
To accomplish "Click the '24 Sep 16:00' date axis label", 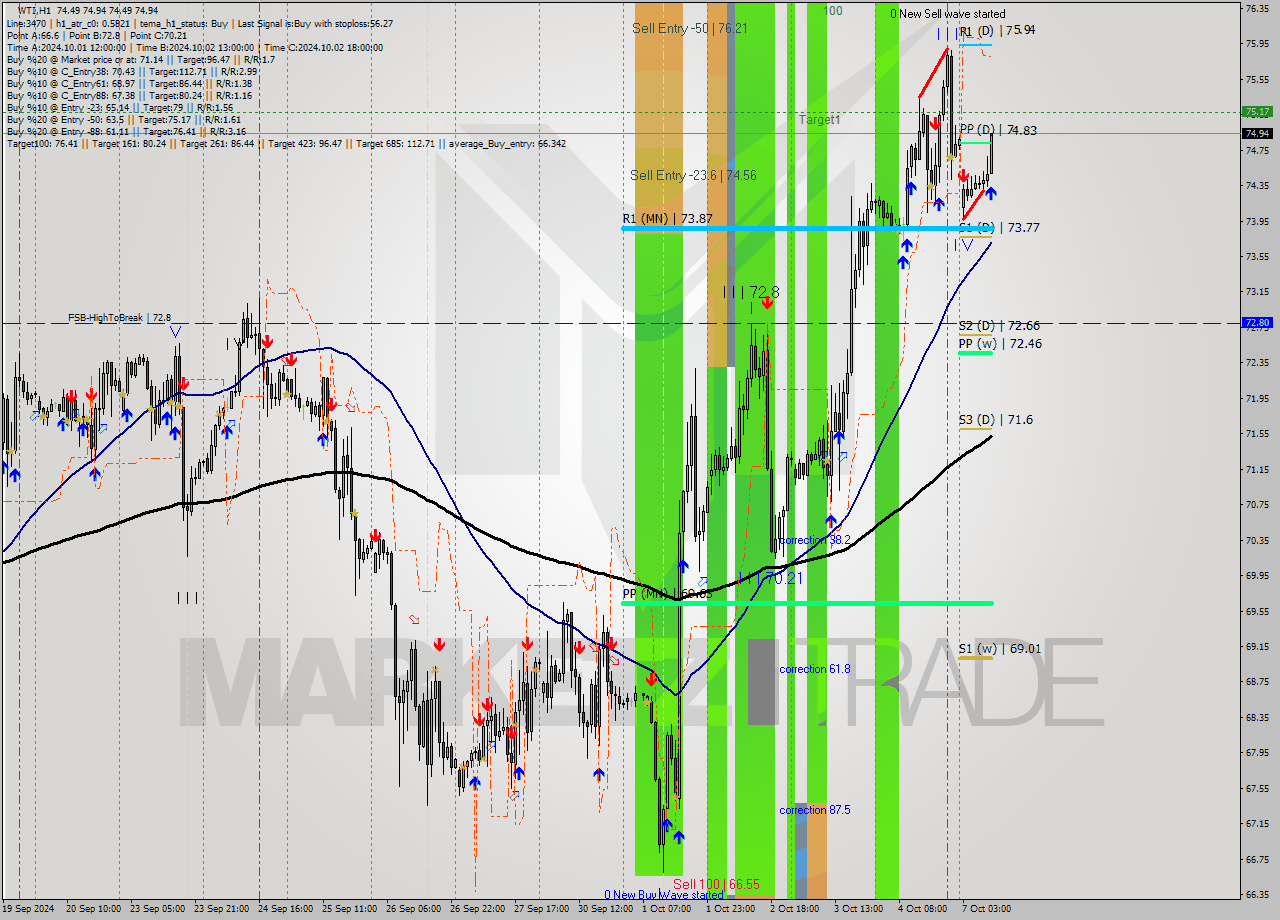I will (x=288, y=909).
